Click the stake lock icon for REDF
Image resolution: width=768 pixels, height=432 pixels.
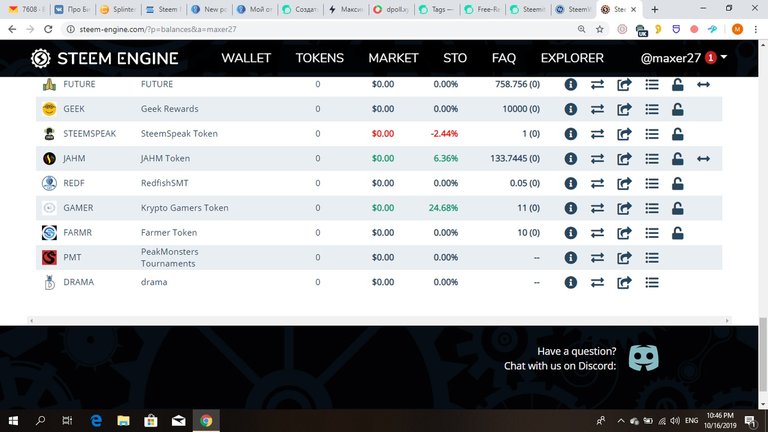point(677,183)
